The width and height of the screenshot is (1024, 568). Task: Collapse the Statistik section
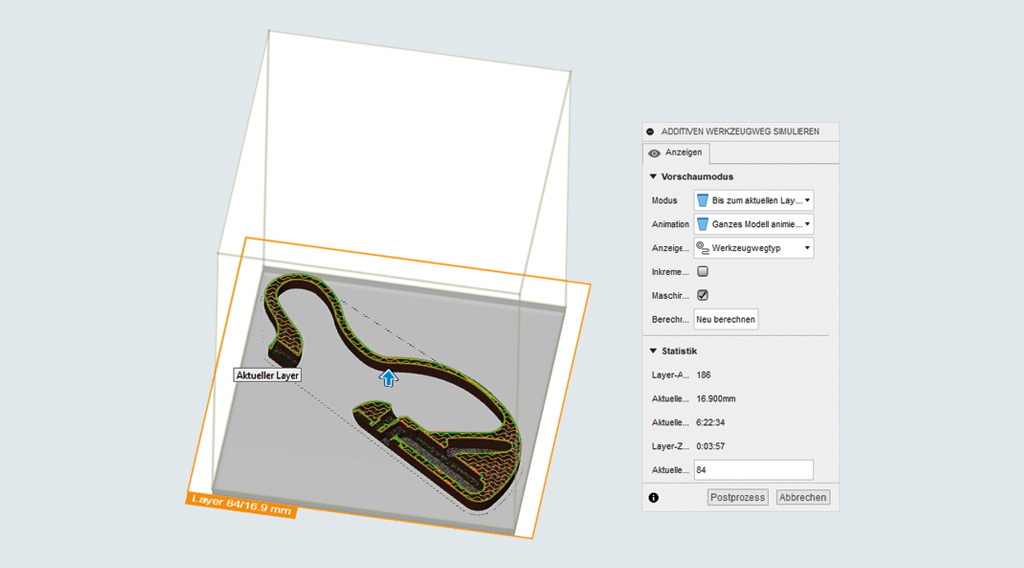click(653, 351)
